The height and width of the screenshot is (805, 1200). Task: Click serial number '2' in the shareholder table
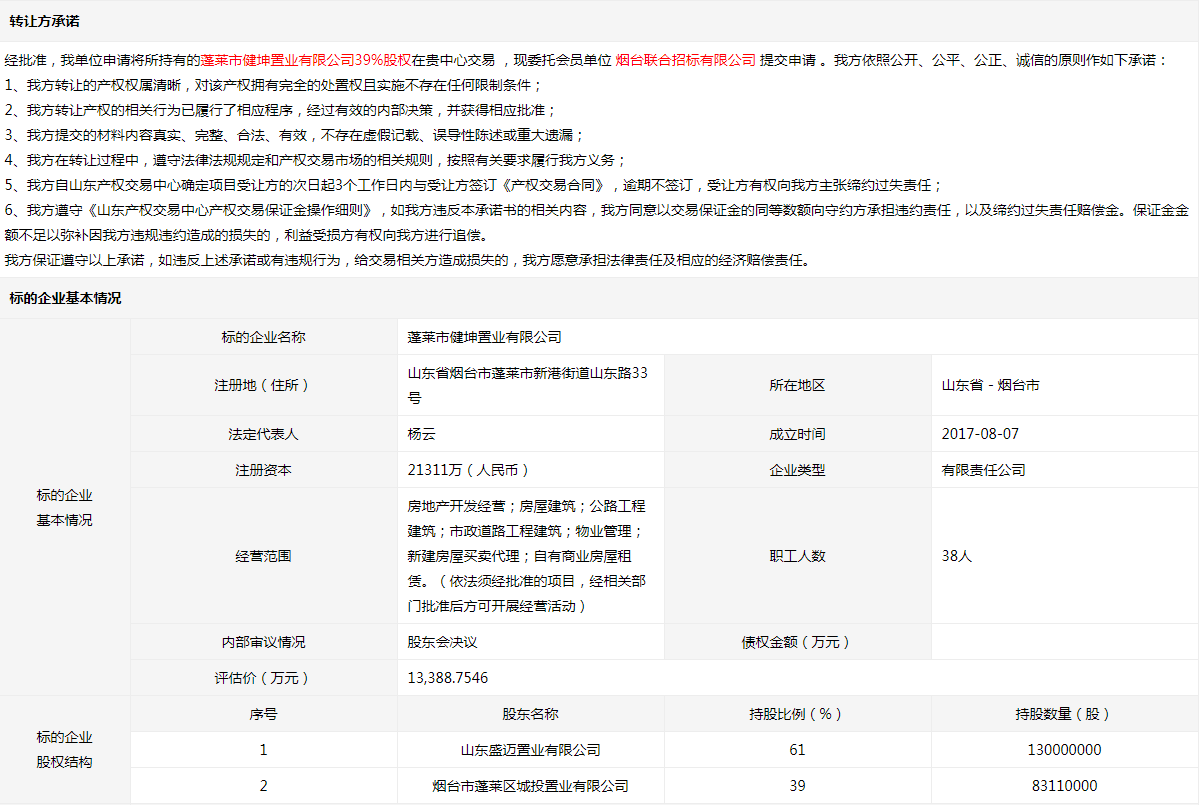coord(264,786)
